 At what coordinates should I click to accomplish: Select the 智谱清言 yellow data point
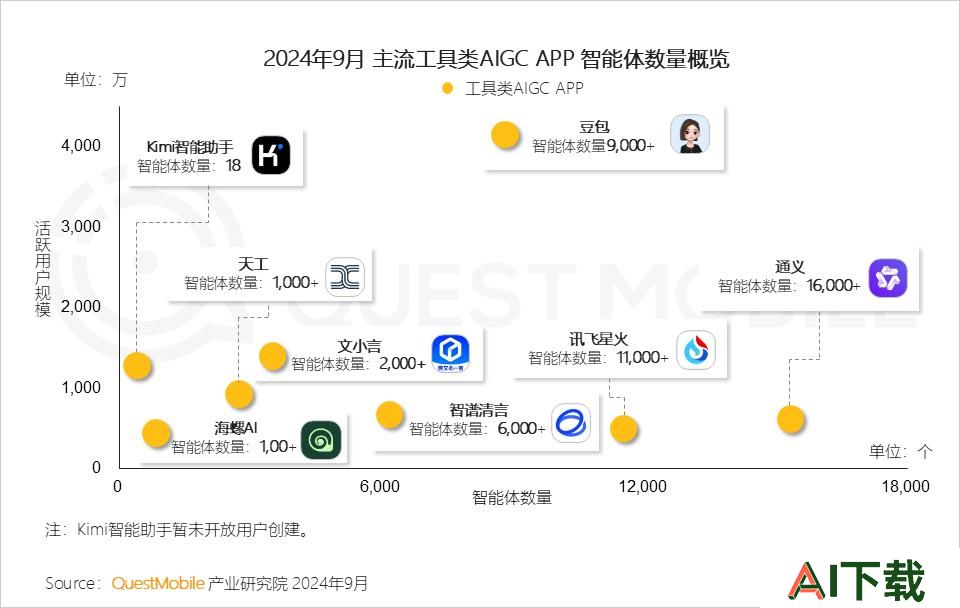[x=390, y=415]
